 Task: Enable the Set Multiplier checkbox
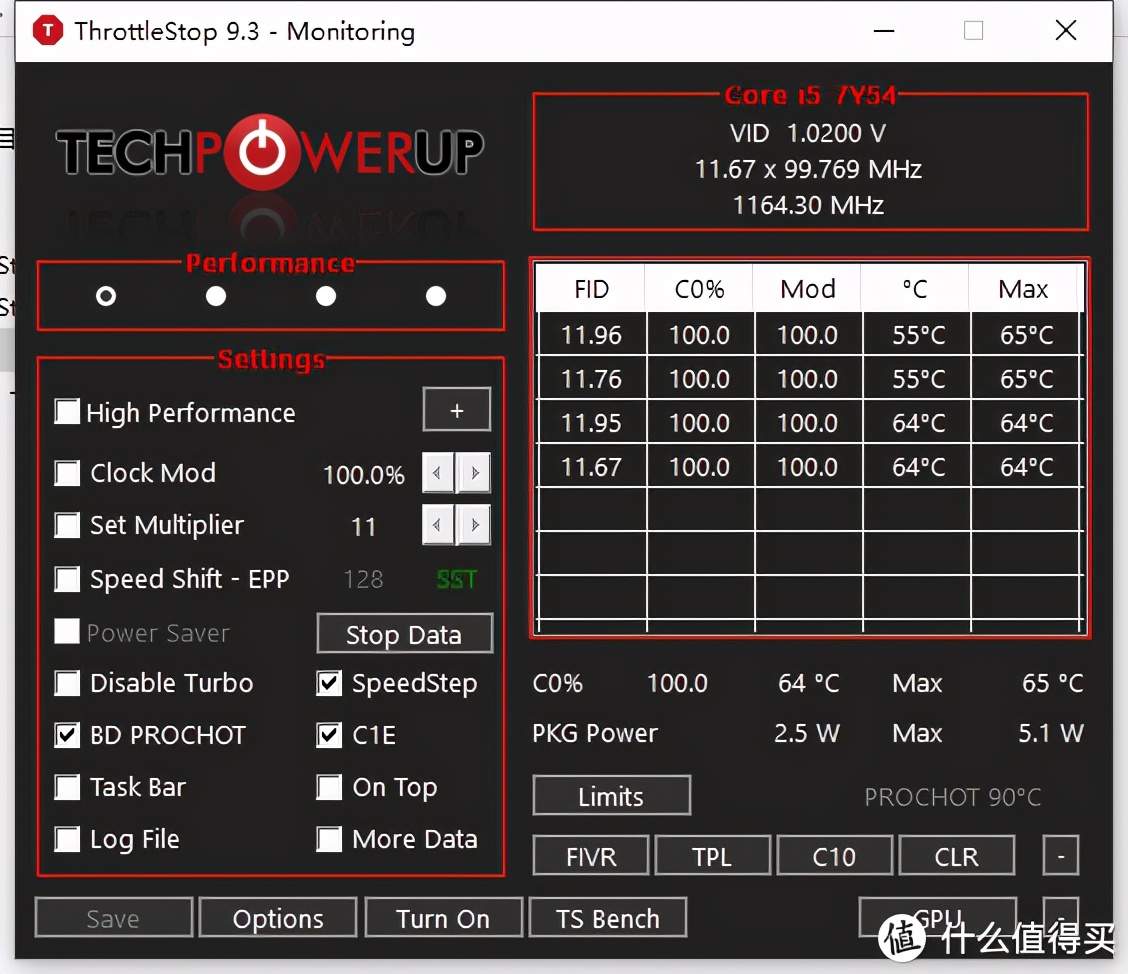click(x=67, y=525)
